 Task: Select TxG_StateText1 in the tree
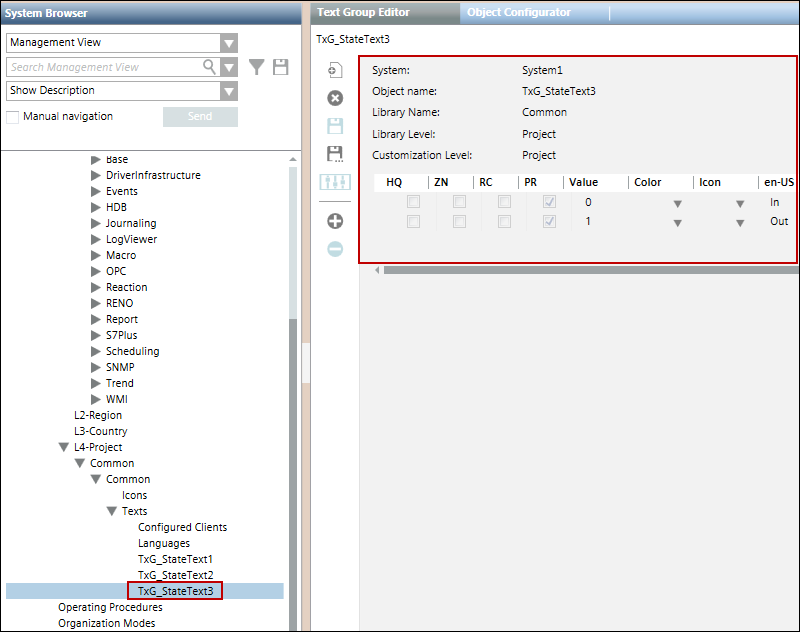tap(175, 559)
